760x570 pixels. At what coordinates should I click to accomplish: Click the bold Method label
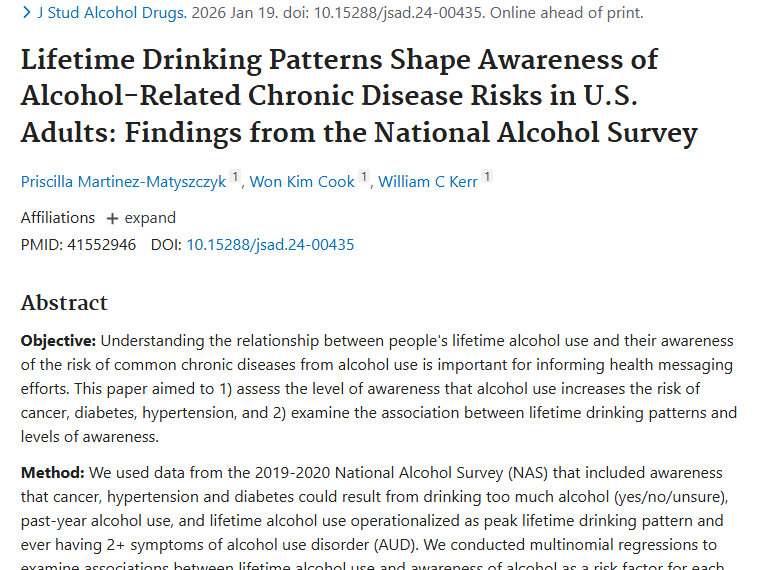point(51,473)
